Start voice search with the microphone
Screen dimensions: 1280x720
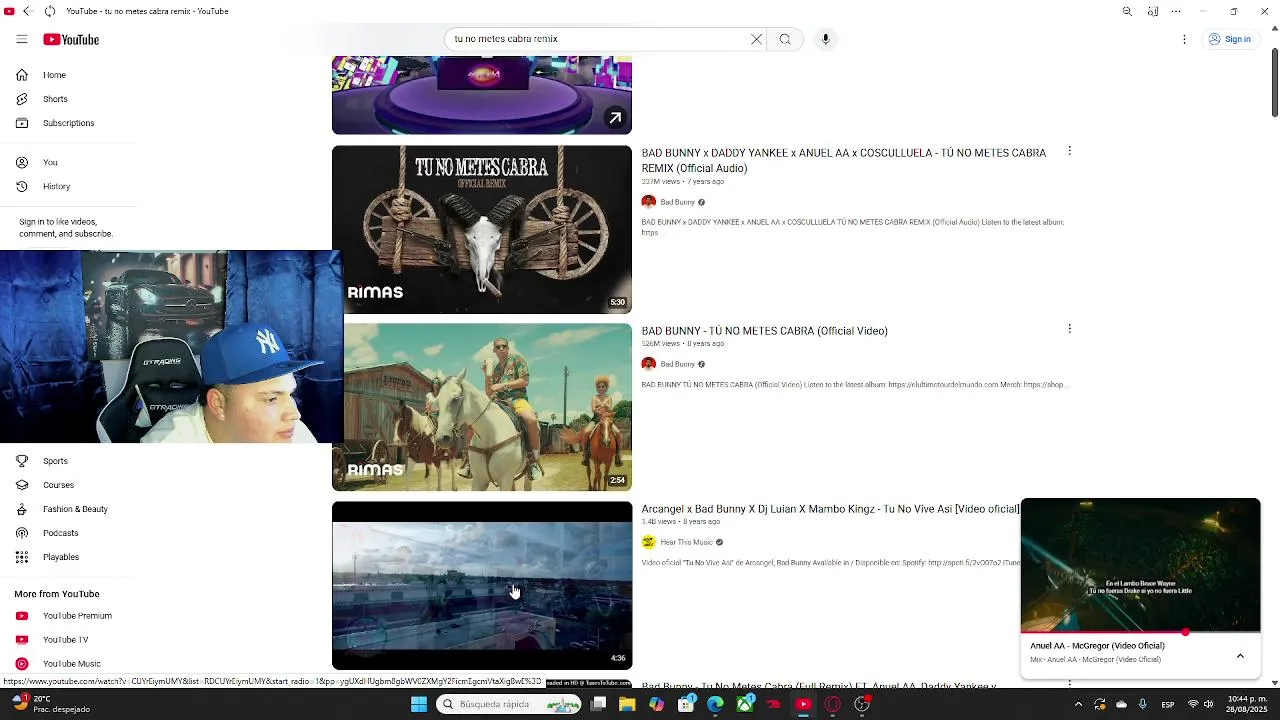(825, 39)
